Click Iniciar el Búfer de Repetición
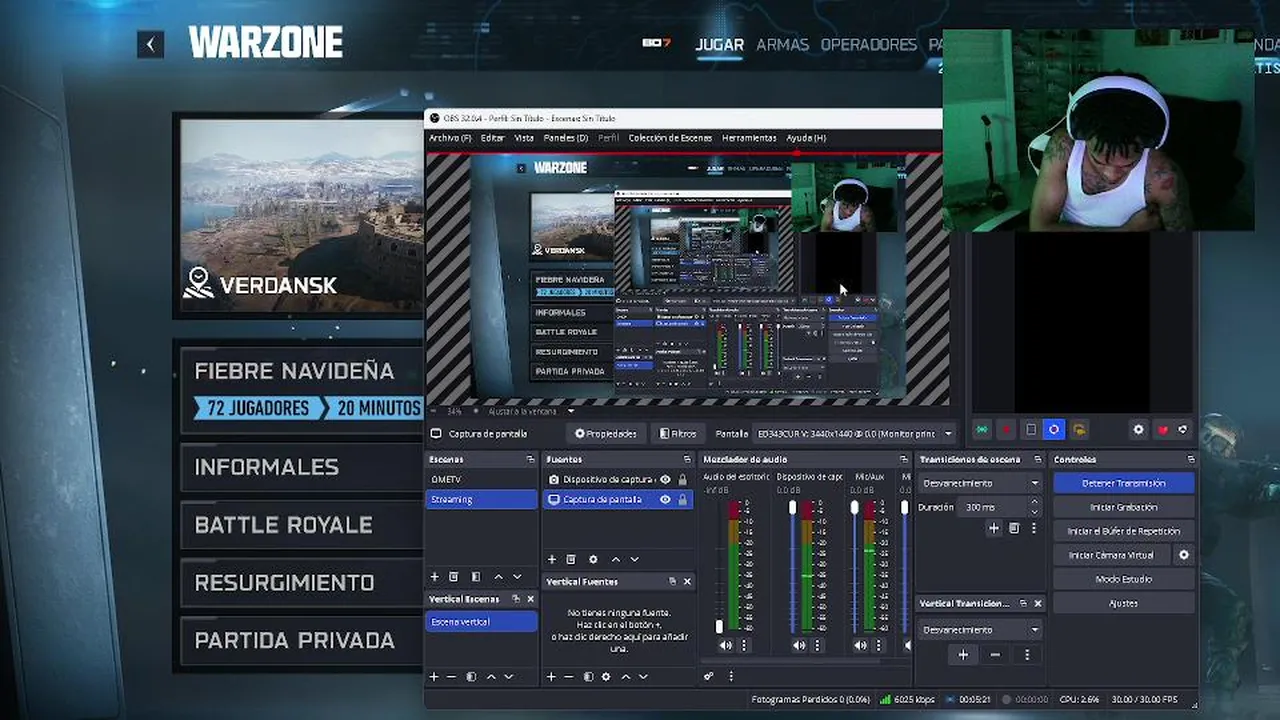 (x=1123, y=531)
